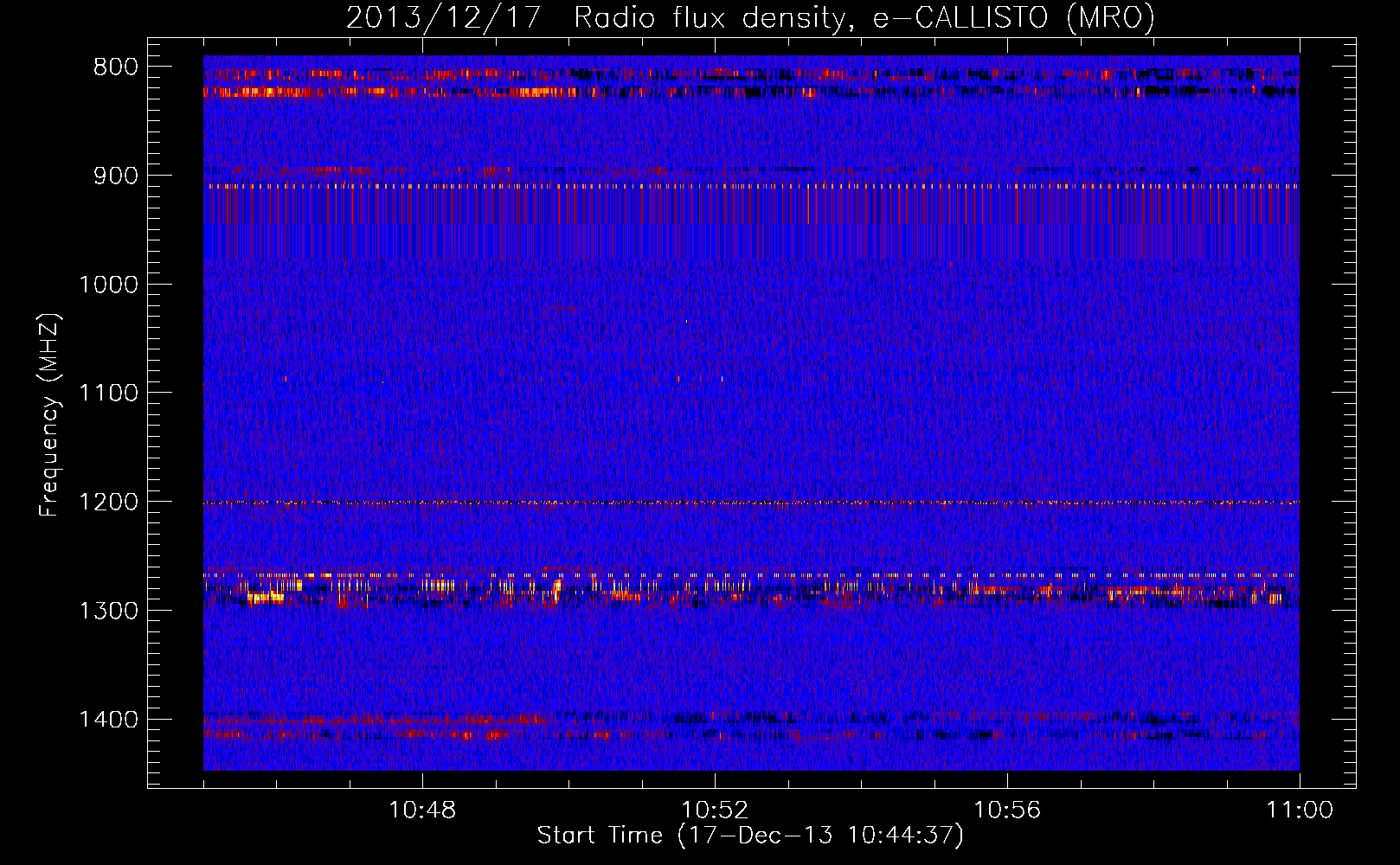This screenshot has height=865, width=1400.
Task: Click the thin orange line at 1200 MHz
Action: click(x=751, y=503)
